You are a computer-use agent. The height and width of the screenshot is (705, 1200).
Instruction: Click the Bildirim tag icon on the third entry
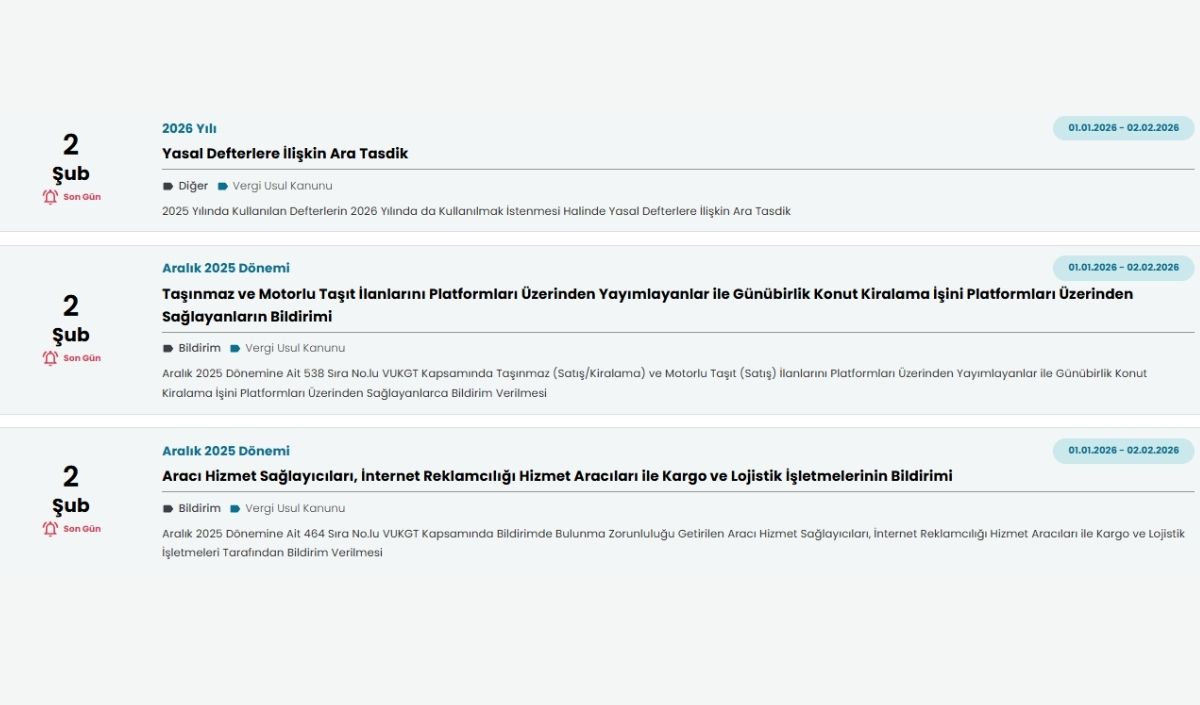coord(167,508)
